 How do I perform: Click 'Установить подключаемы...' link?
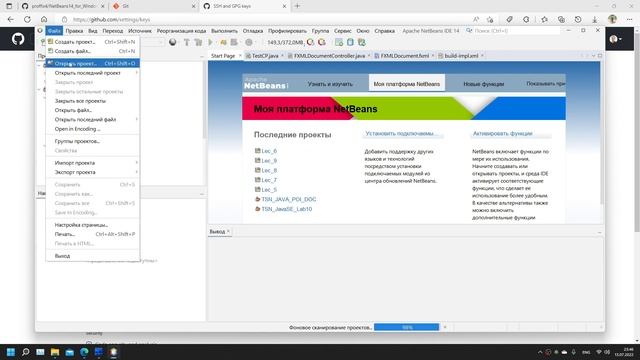click(x=402, y=133)
